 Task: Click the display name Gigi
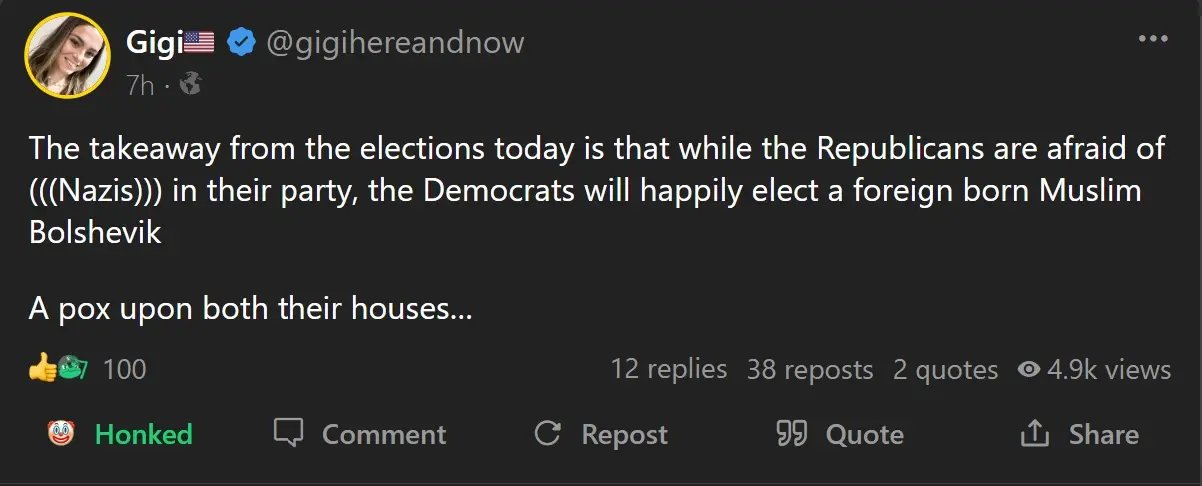pyautogui.click(x=150, y=42)
